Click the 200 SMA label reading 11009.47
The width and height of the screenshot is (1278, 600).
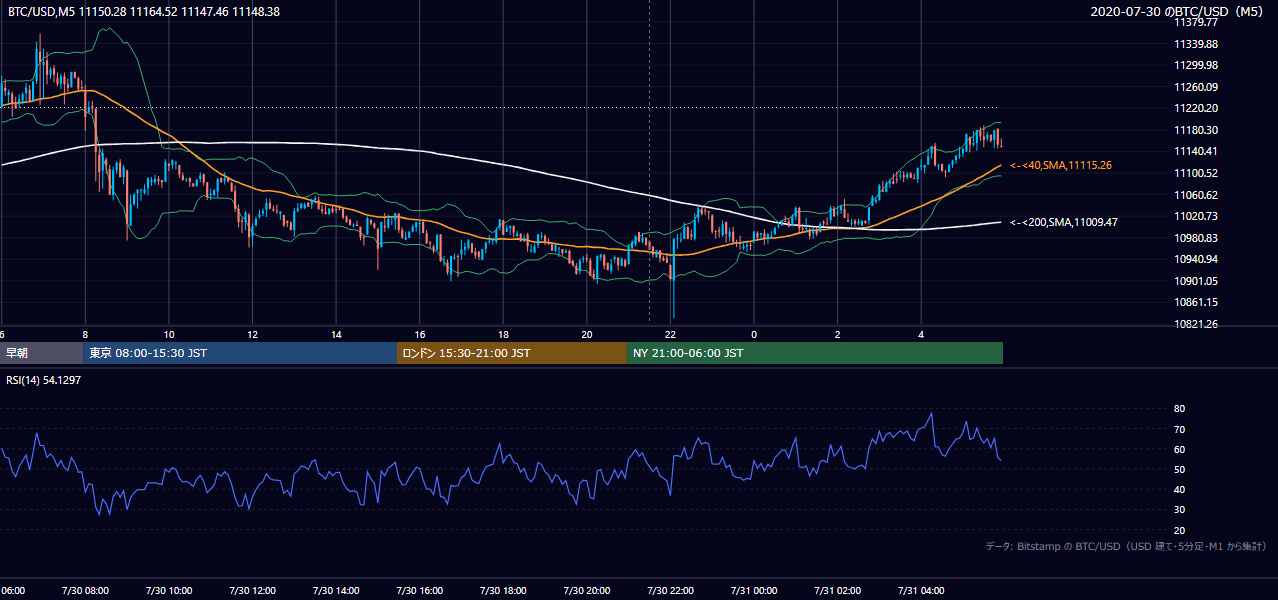pos(1065,222)
